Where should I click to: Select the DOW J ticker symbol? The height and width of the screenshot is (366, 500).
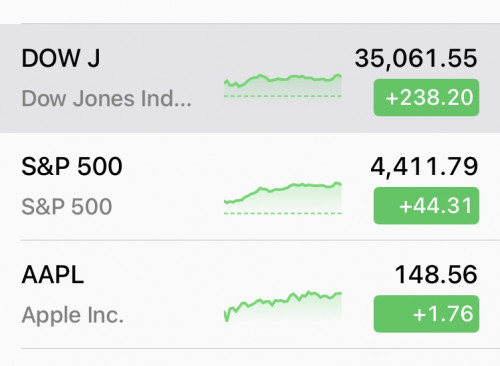61,58
